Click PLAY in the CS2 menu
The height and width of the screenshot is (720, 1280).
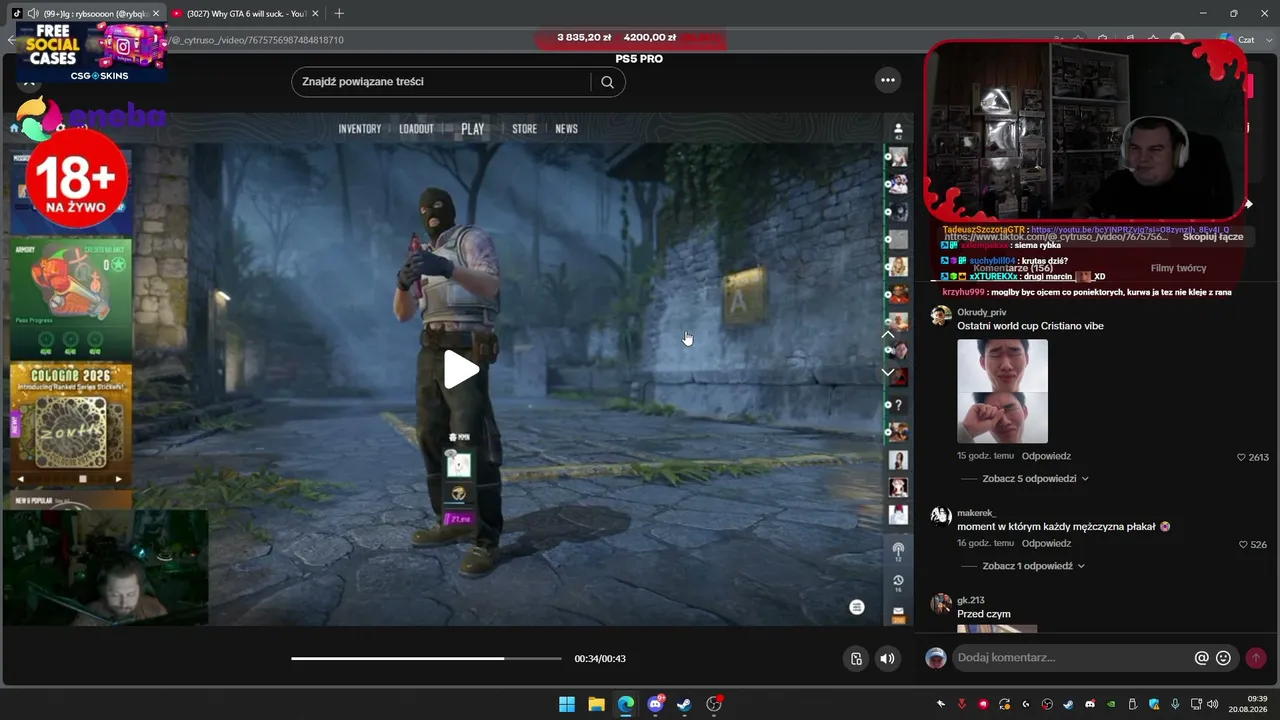click(x=473, y=129)
